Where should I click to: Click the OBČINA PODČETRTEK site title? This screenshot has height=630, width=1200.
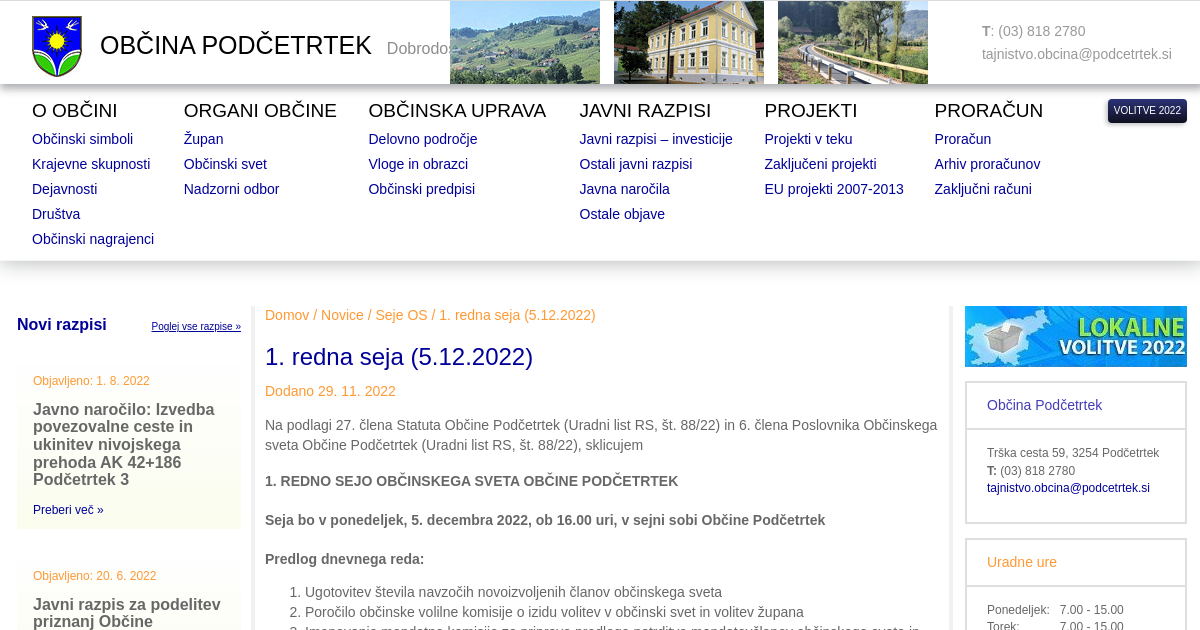tap(236, 46)
